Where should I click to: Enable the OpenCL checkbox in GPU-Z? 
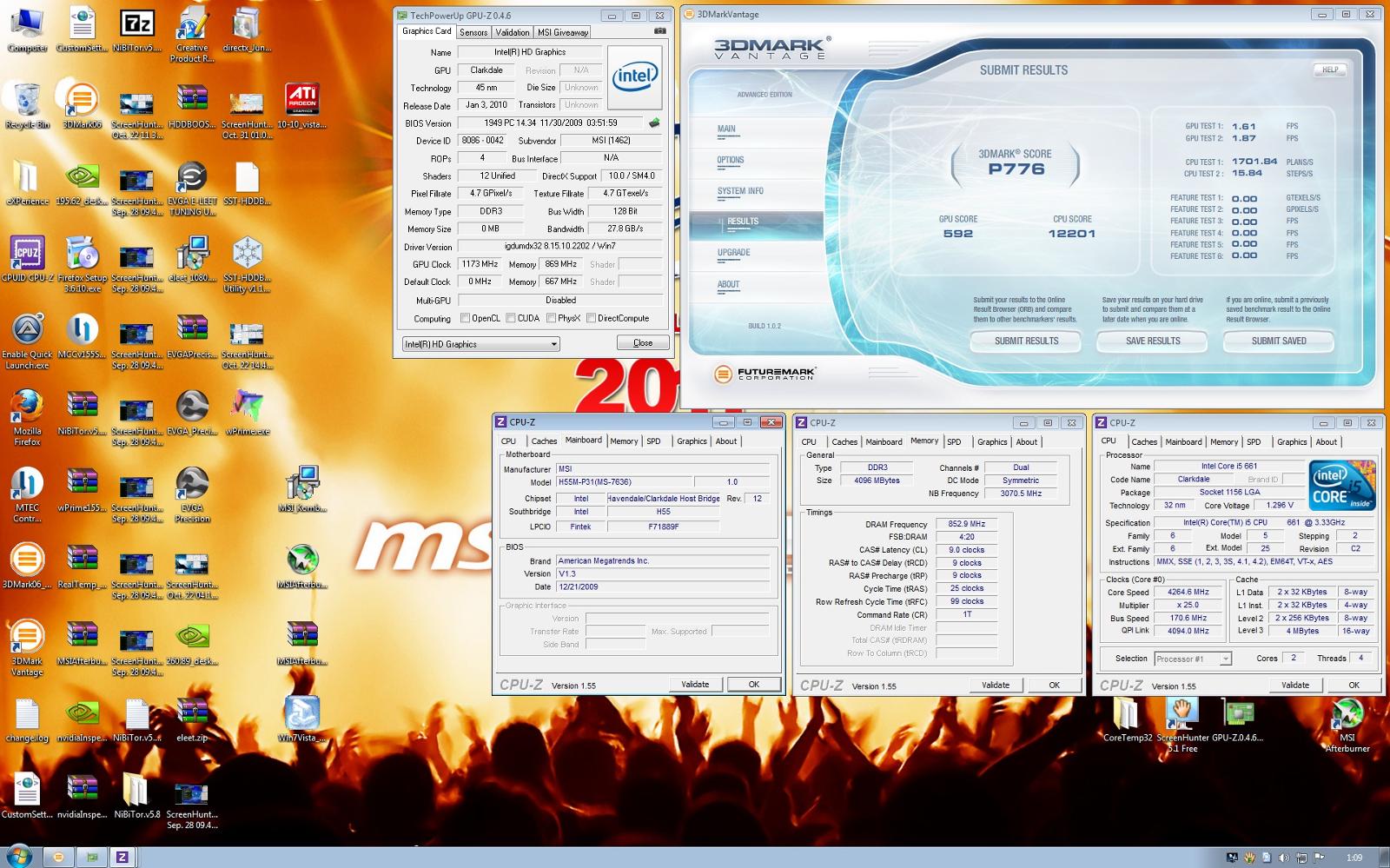[x=465, y=318]
